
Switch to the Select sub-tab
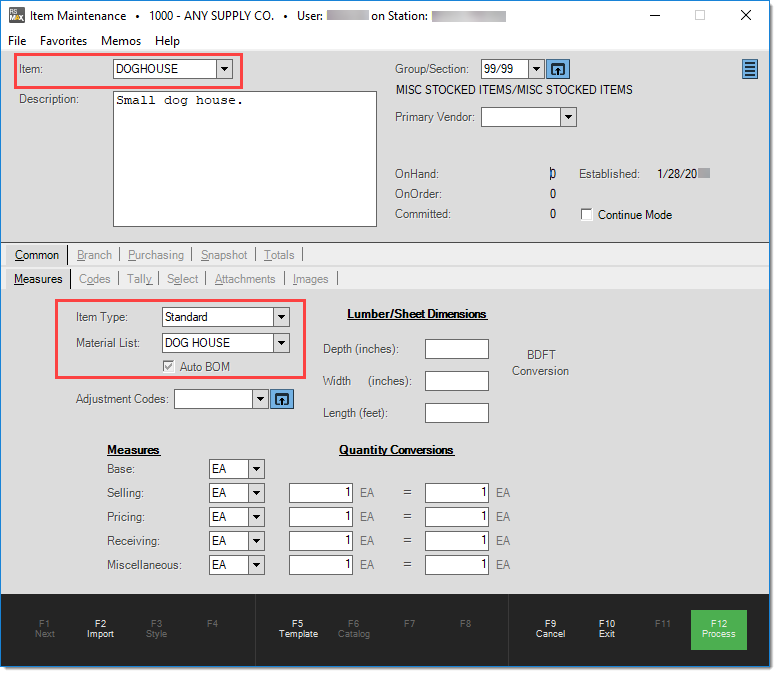coord(183,281)
